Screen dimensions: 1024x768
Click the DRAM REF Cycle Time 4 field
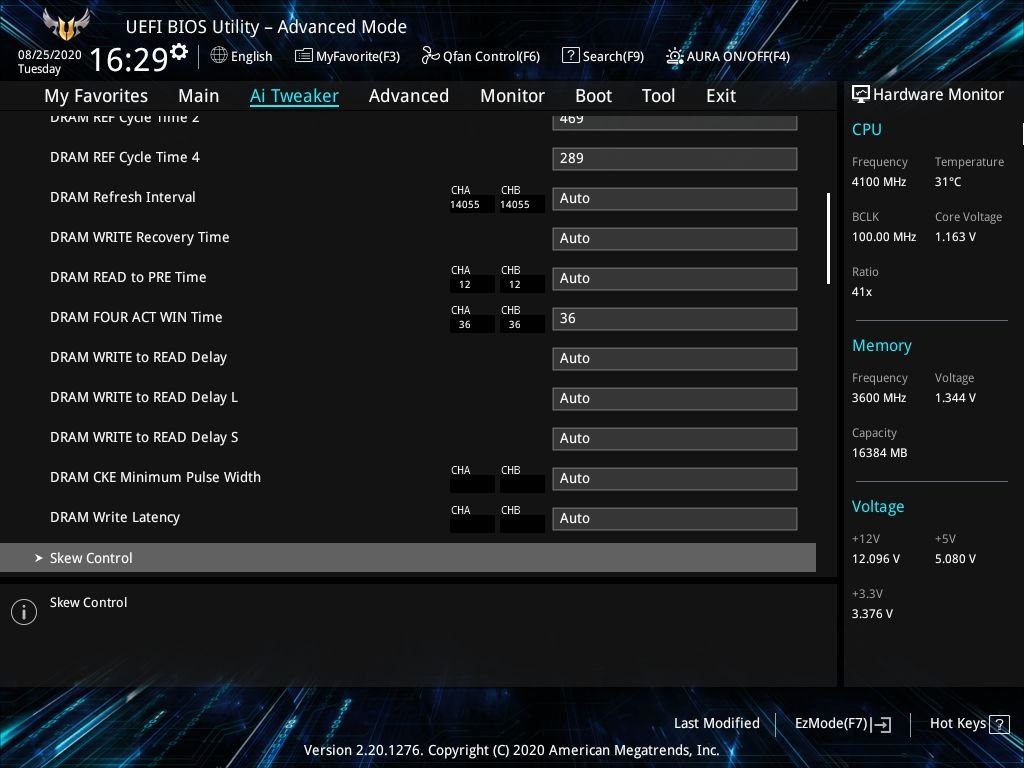(x=675, y=159)
